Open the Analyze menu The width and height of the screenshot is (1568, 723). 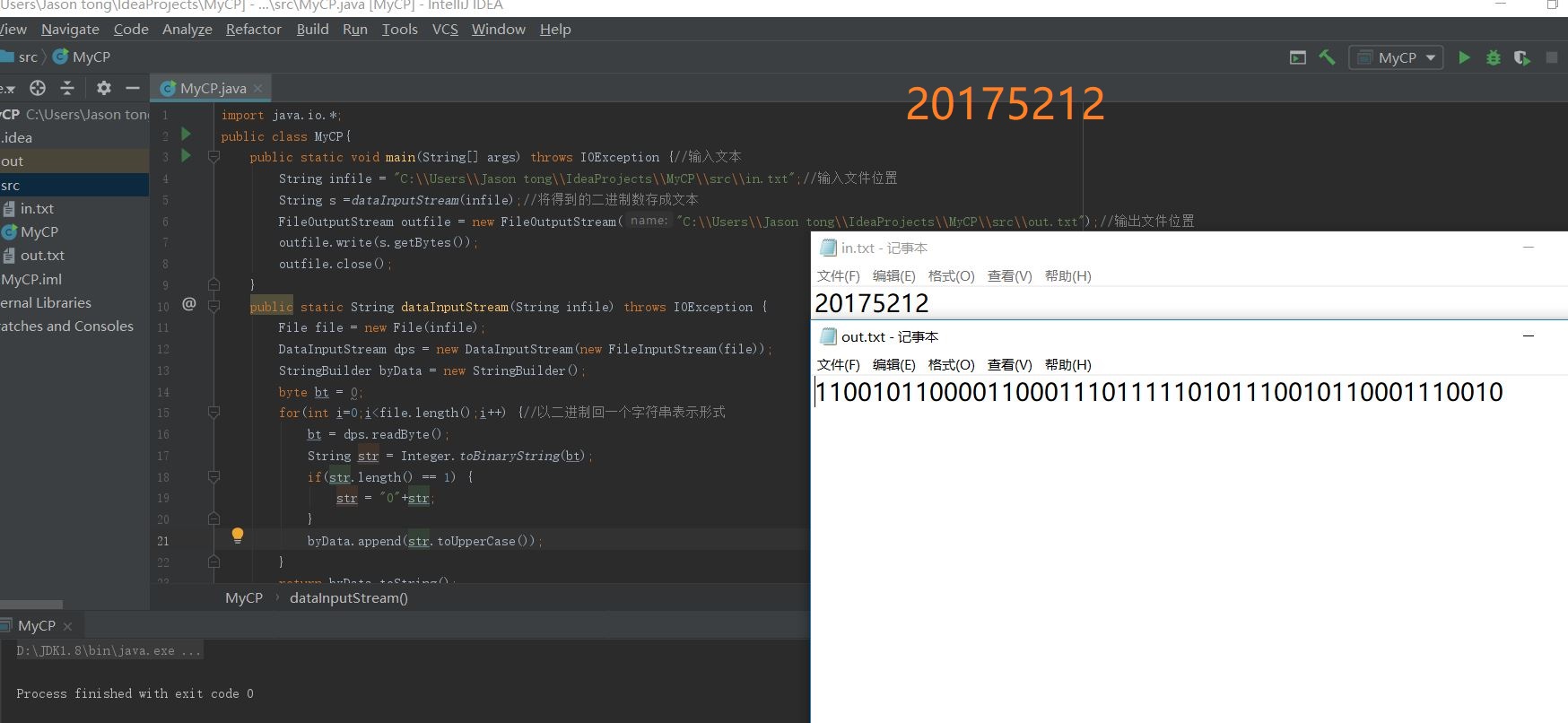pos(187,30)
